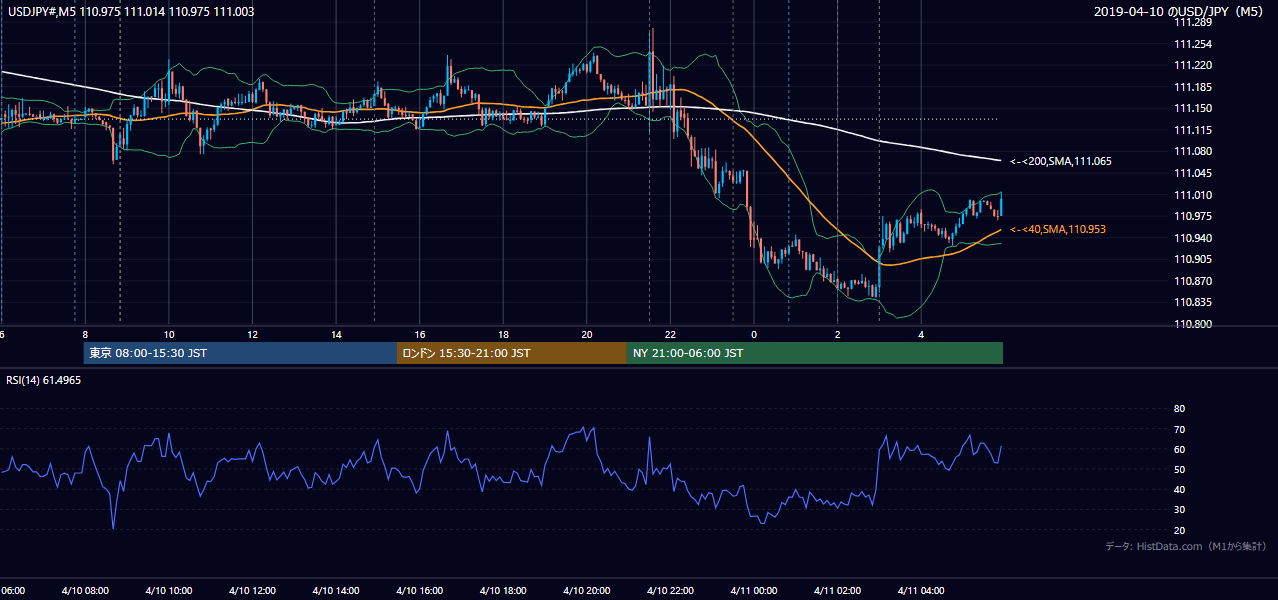This screenshot has height=600, width=1278.
Task: Click price axis label 111.010
Action: tap(1194, 195)
